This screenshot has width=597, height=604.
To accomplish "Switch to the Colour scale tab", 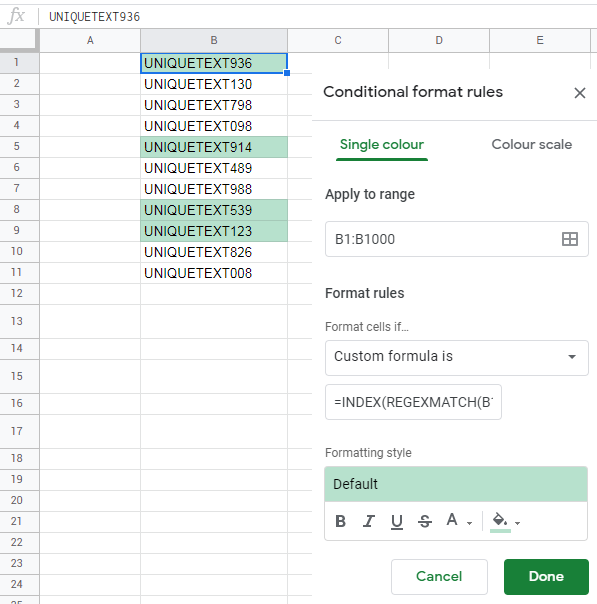I will [x=532, y=144].
